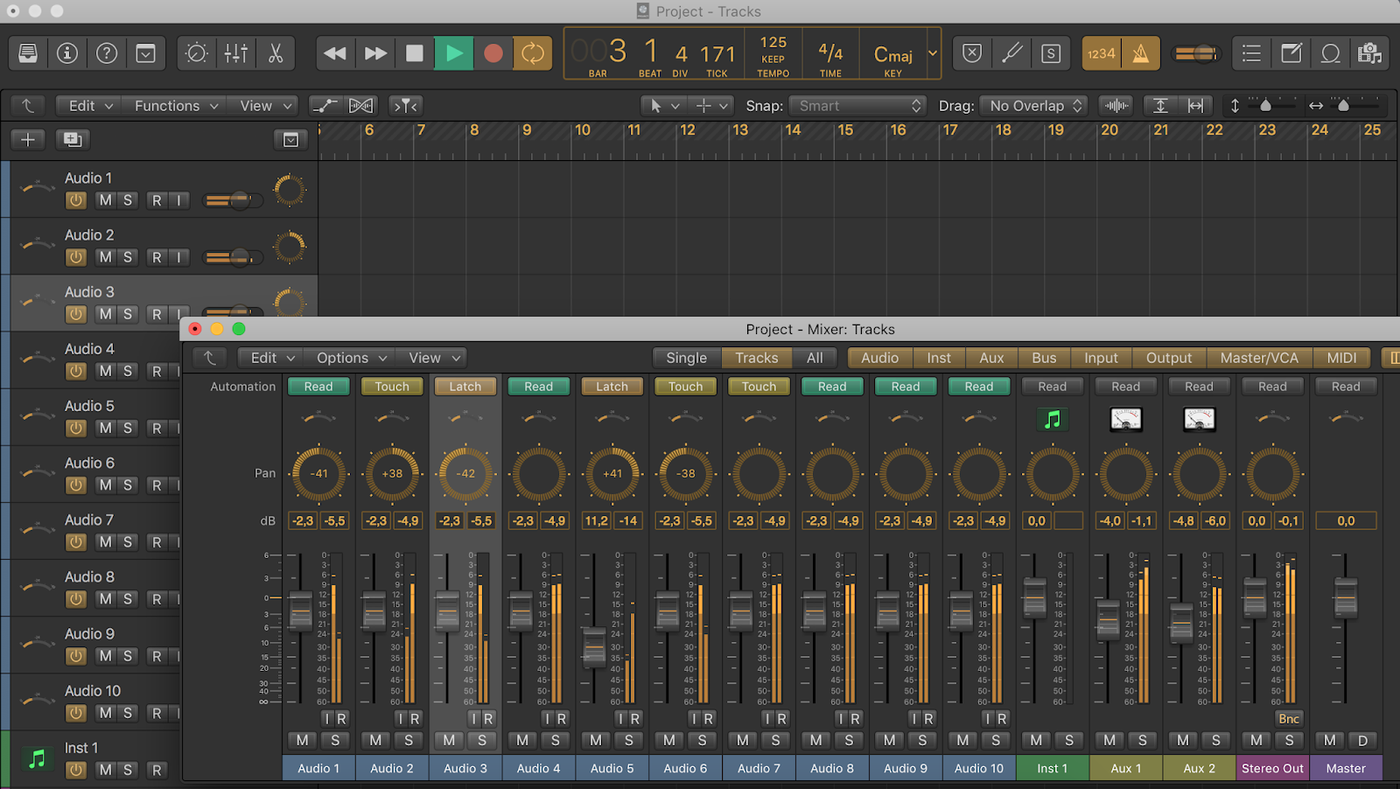1400x789 pixels.
Task: Click the Audio 1 pan knob showing -41
Action: point(318,474)
